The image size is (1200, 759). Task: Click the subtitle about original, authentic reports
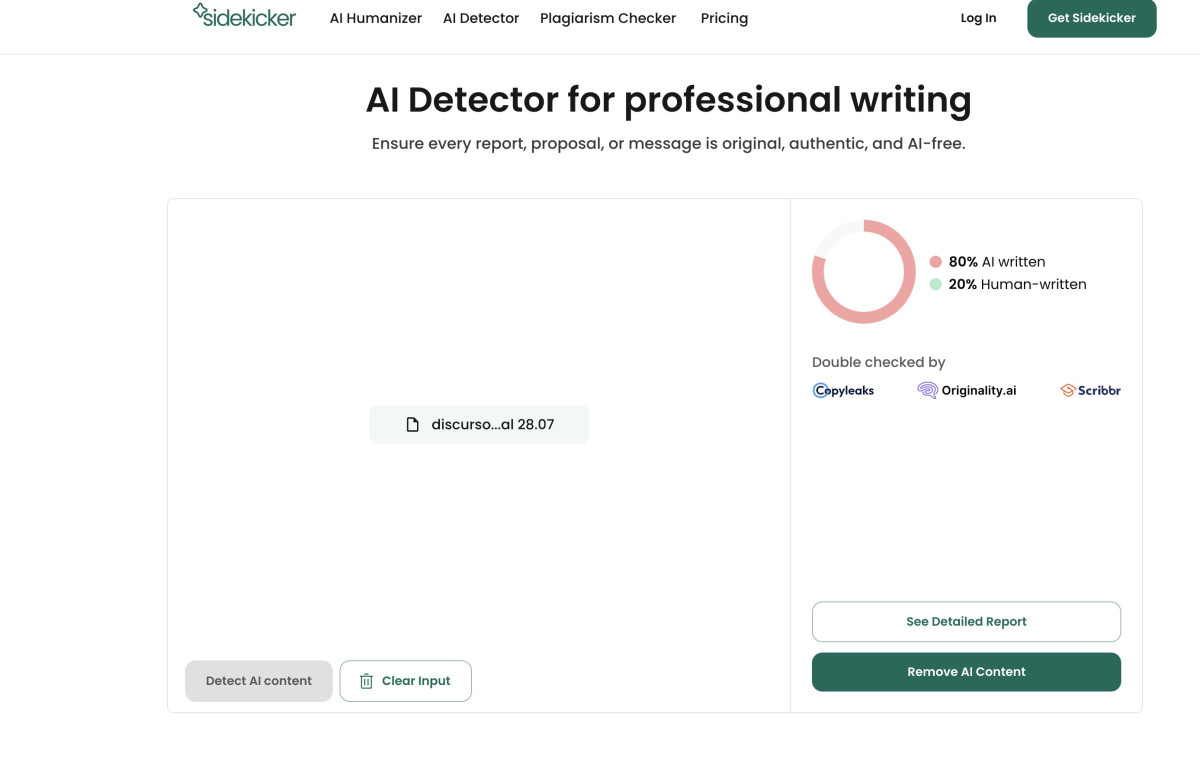click(668, 143)
